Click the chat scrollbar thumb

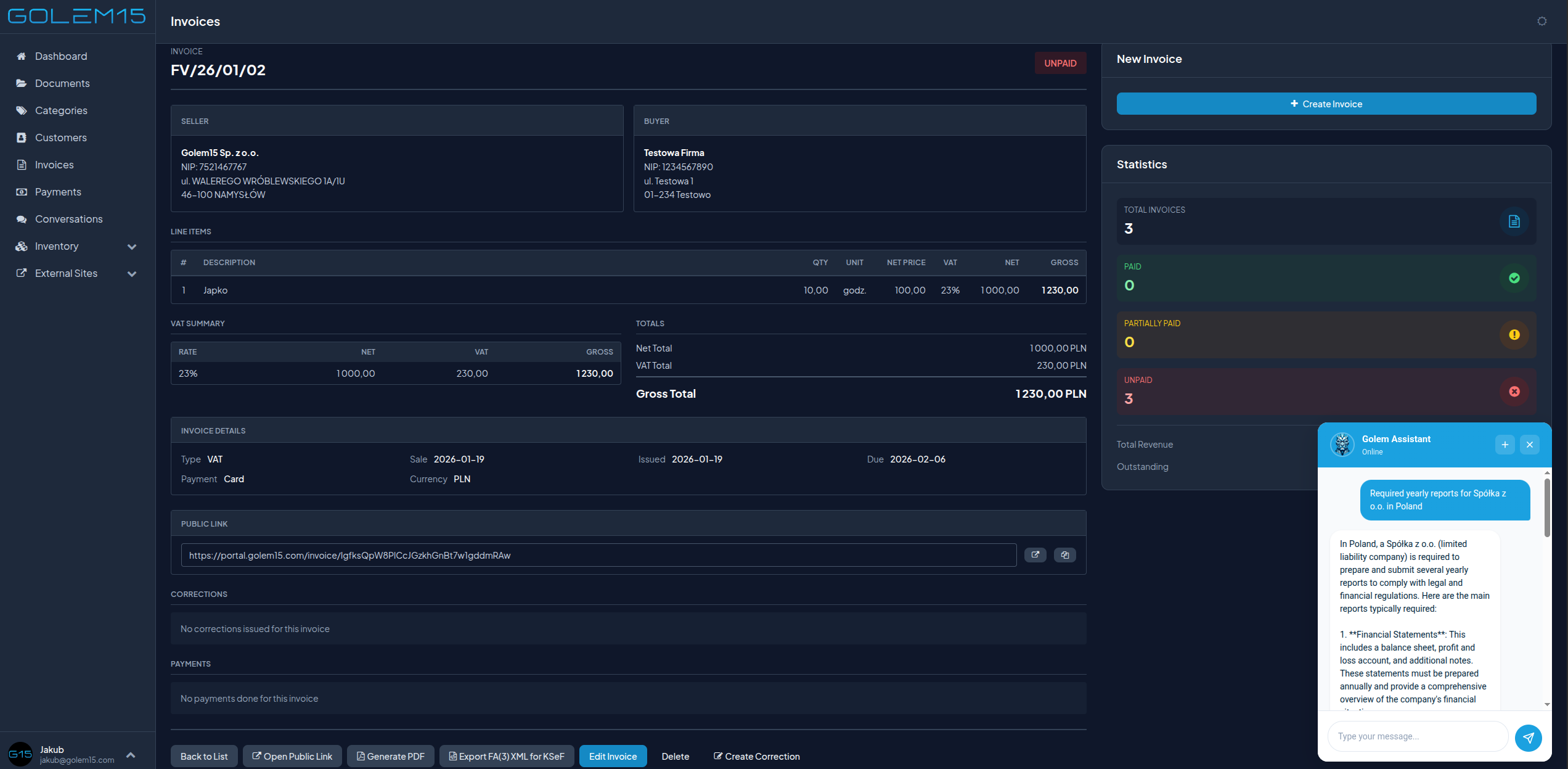(1547, 507)
